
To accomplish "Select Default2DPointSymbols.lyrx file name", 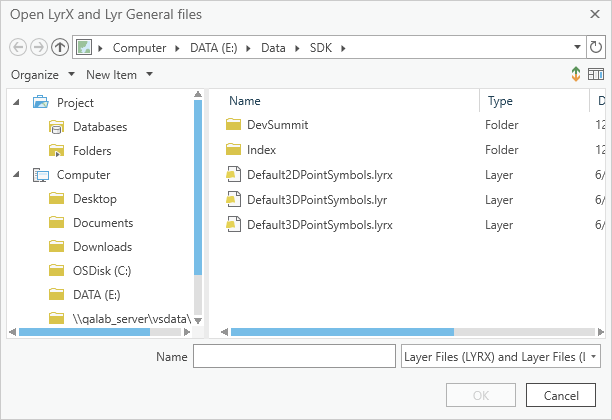I will pyautogui.click(x=320, y=174).
